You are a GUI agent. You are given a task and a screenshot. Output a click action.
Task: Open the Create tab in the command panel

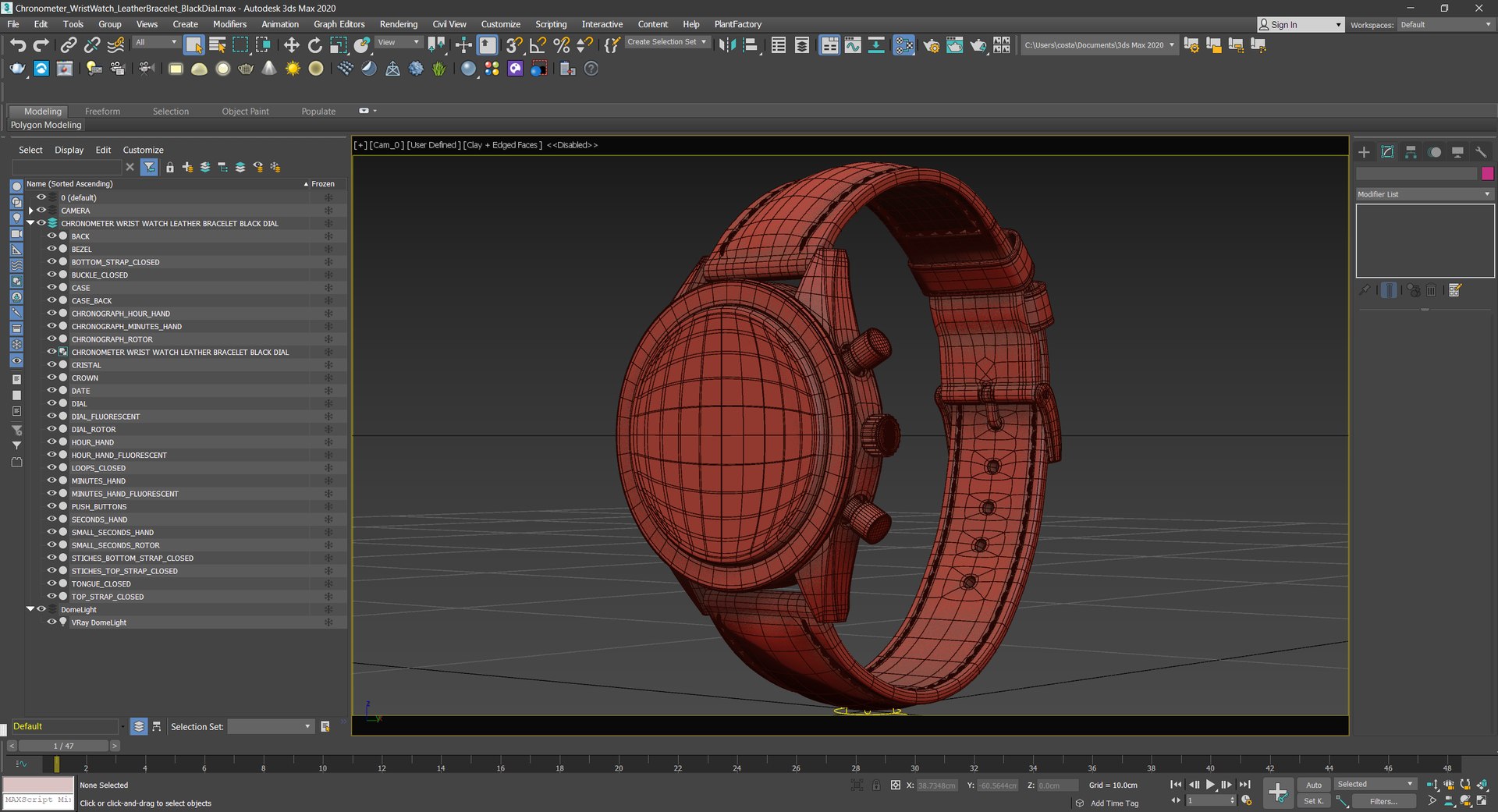(1364, 152)
